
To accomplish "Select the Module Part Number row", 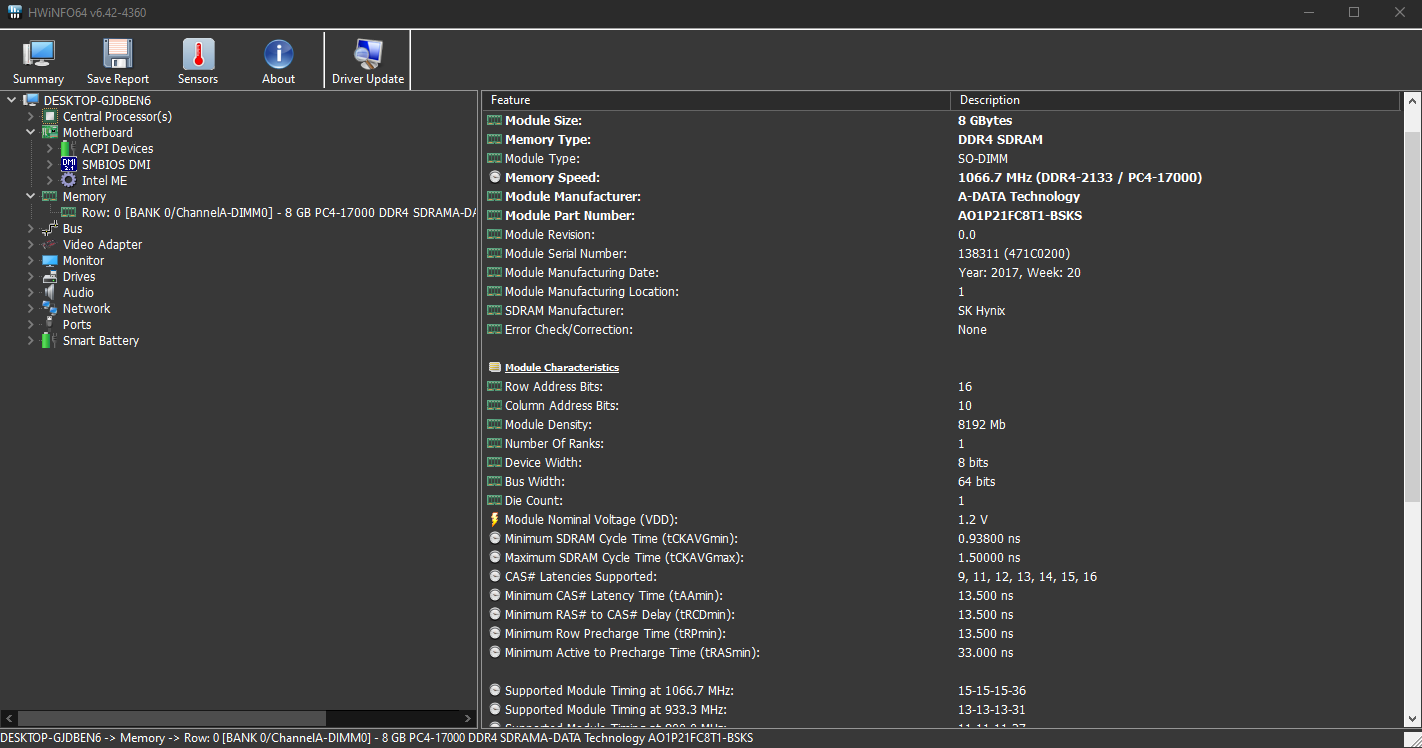I will click(943, 215).
